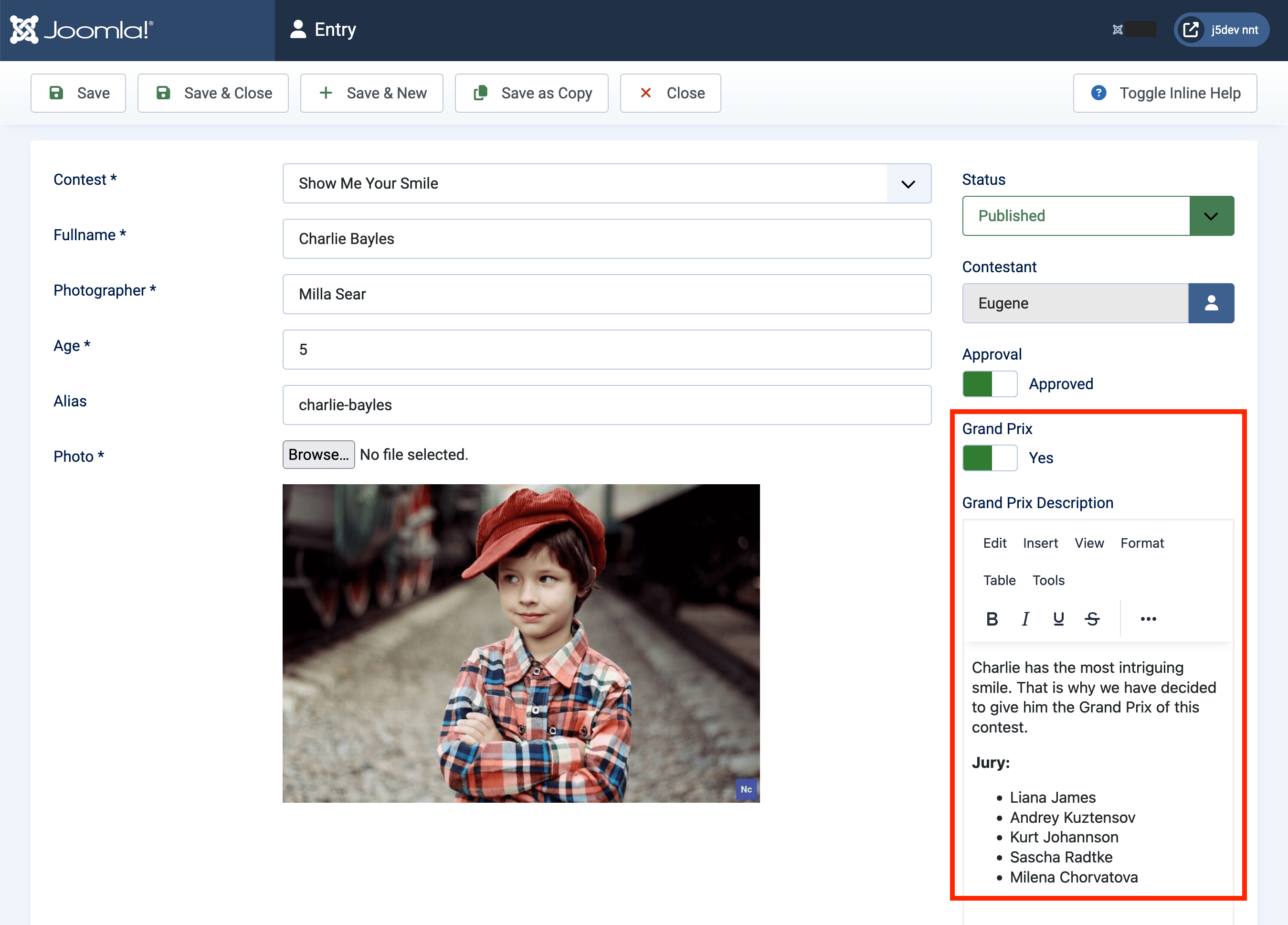
Task: Click into the Fullname input field
Action: [x=606, y=239]
